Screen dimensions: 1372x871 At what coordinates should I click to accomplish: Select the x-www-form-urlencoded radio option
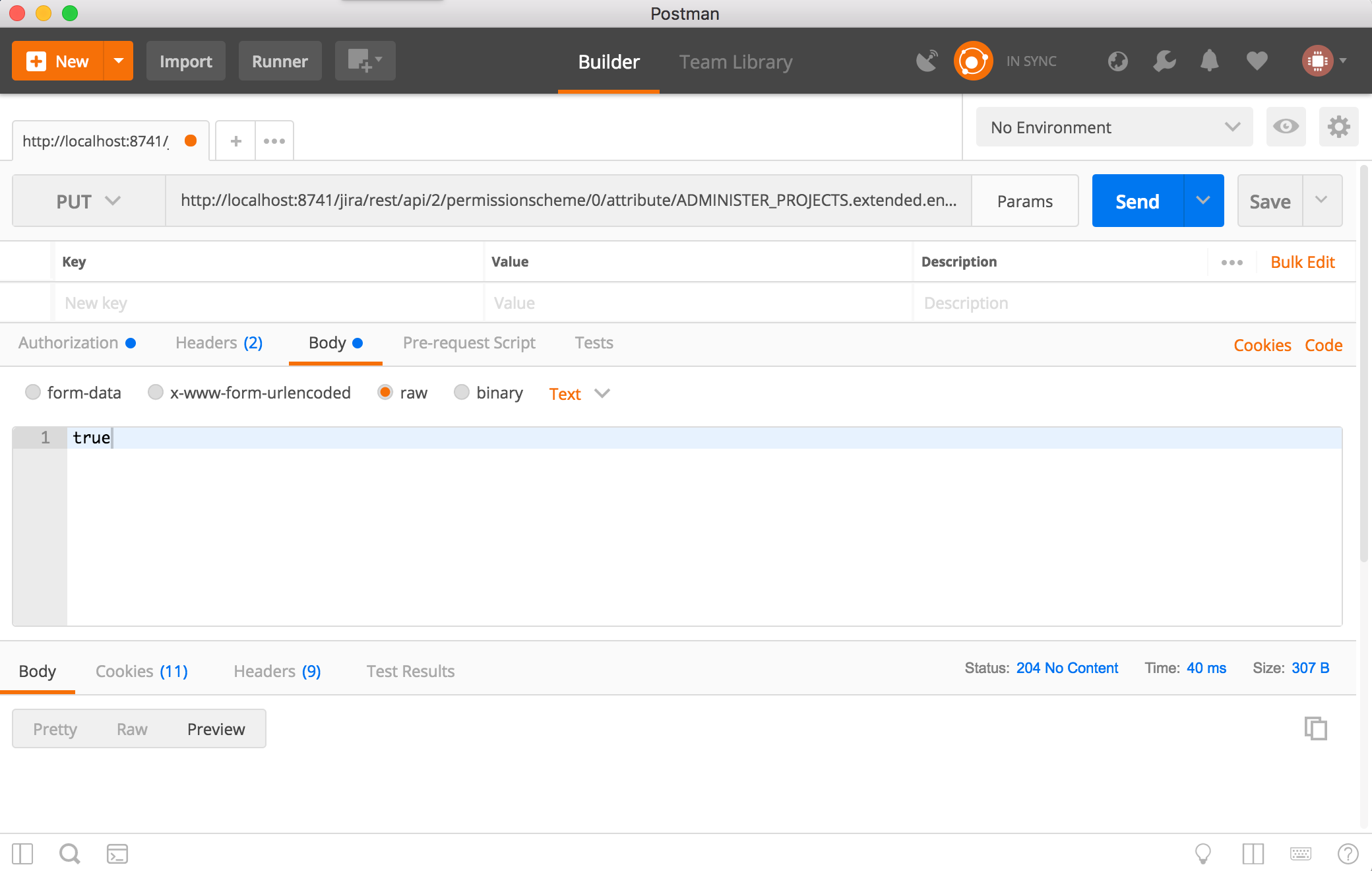point(156,393)
